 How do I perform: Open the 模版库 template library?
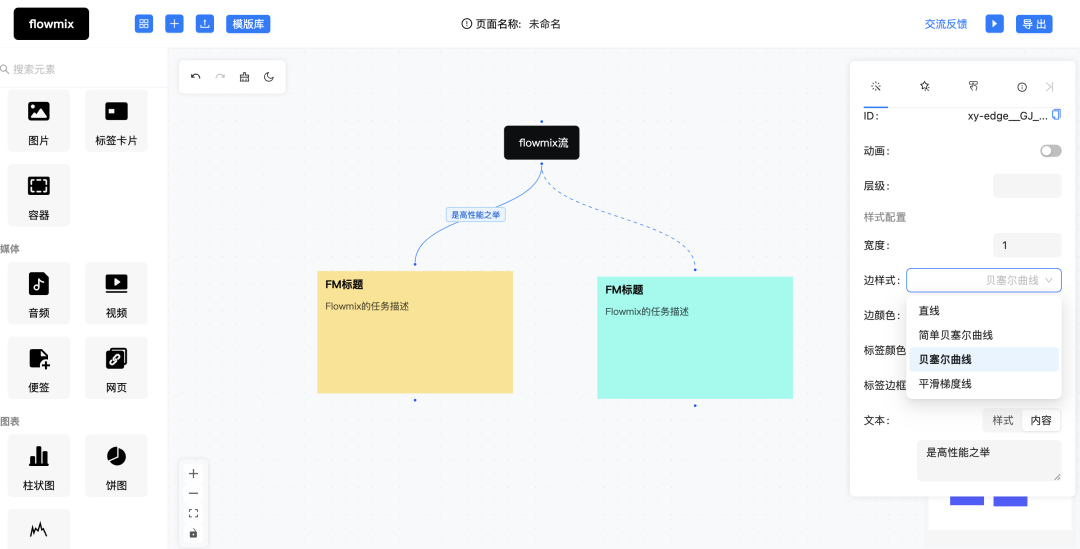(x=248, y=24)
